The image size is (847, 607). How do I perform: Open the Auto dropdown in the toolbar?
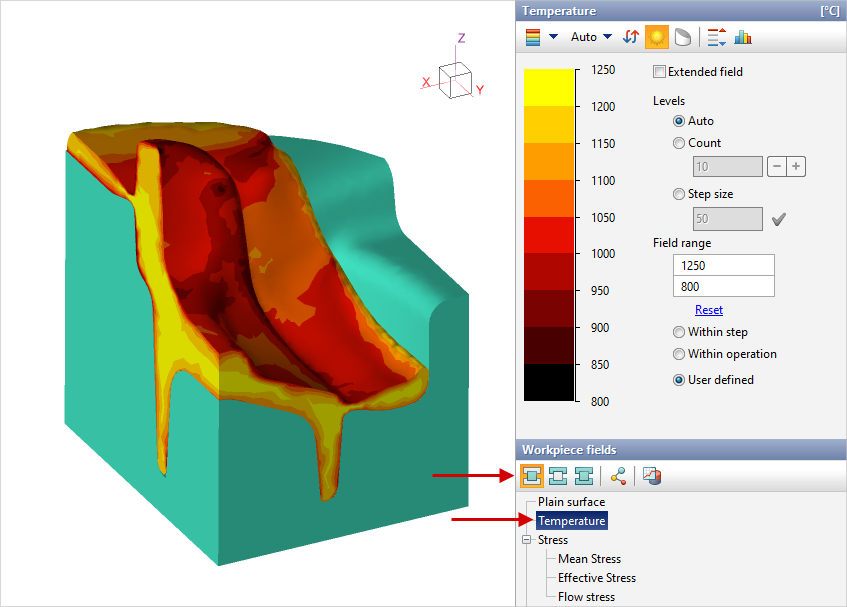(x=590, y=37)
